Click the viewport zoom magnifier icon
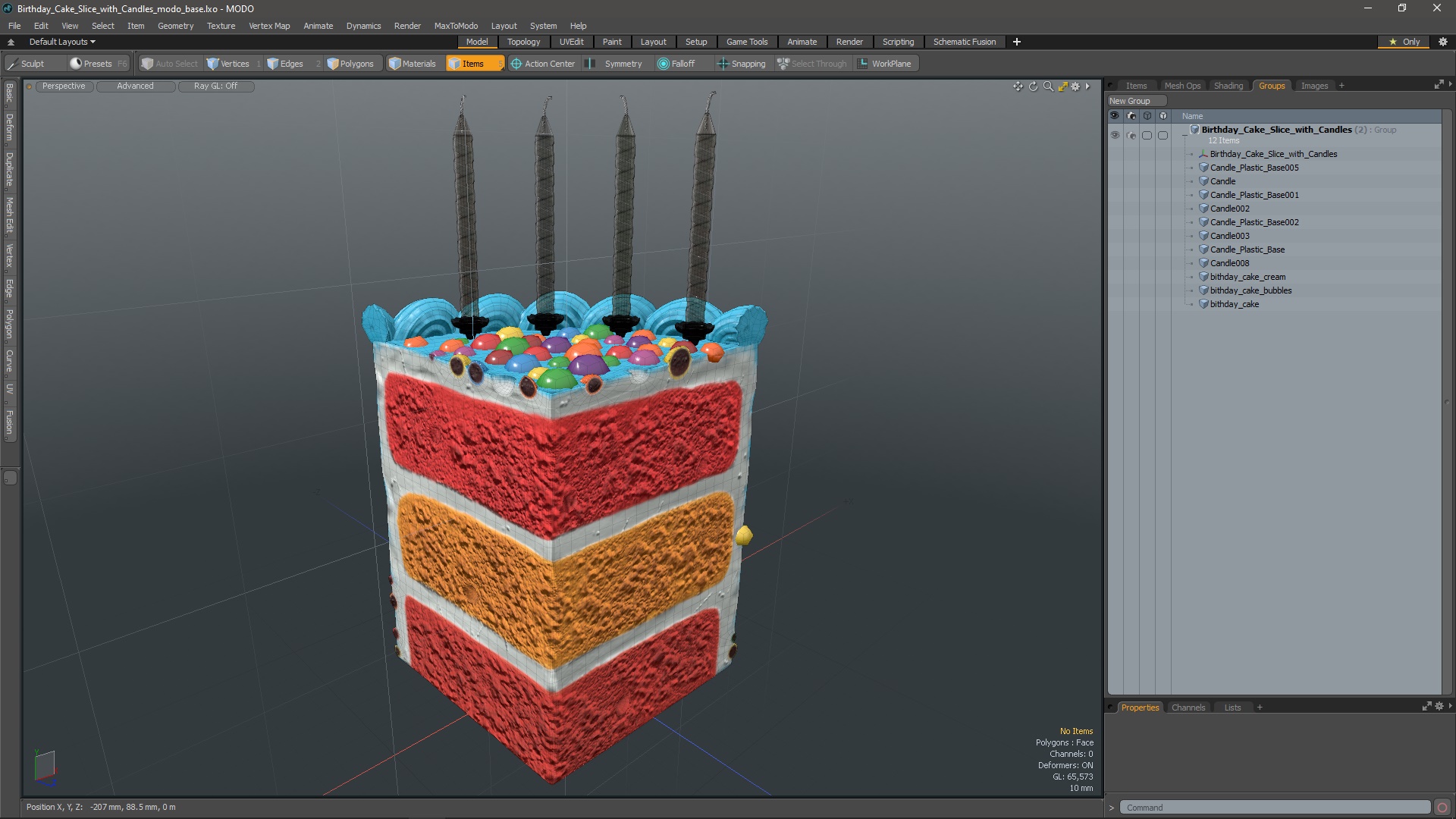Image resolution: width=1456 pixels, height=819 pixels. (x=1048, y=86)
